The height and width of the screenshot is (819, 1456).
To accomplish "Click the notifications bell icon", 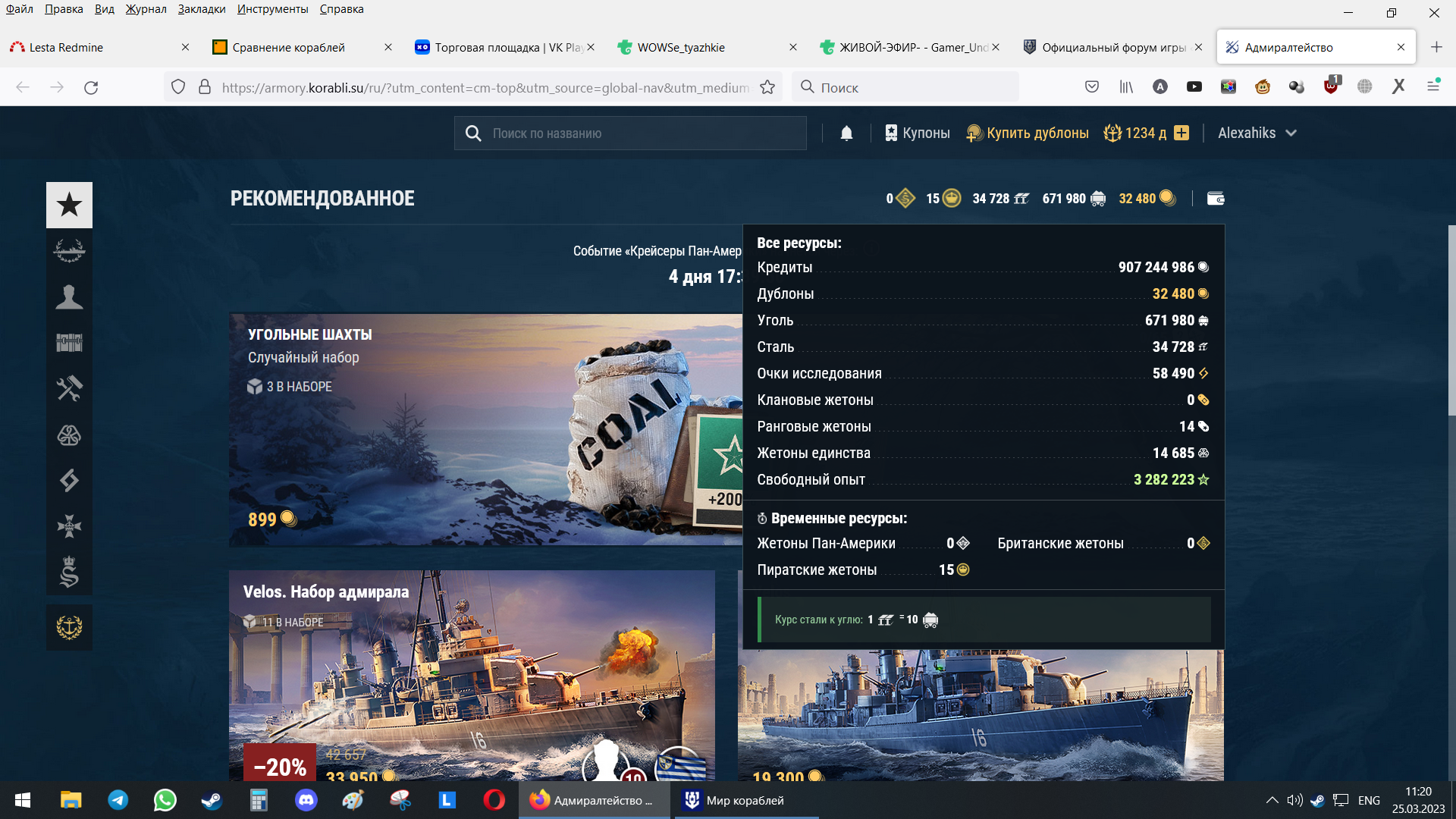I will point(846,133).
